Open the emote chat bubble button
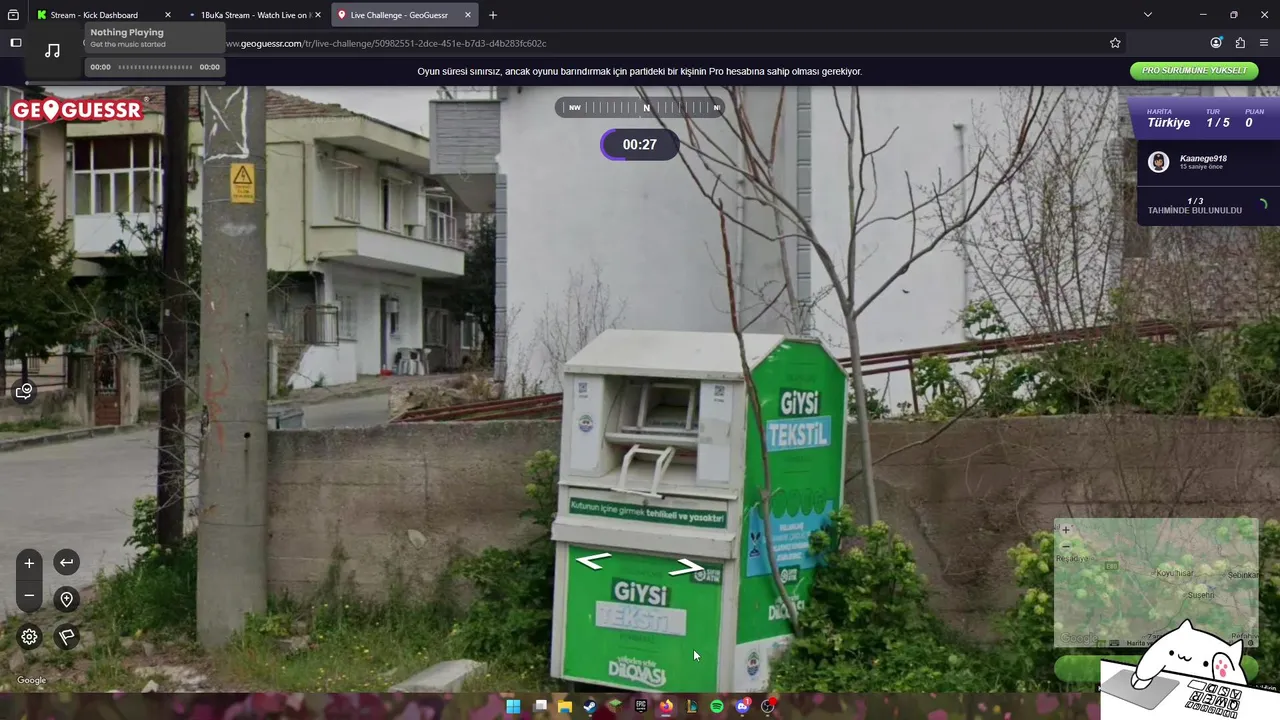The image size is (1280, 720). (25, 391)
